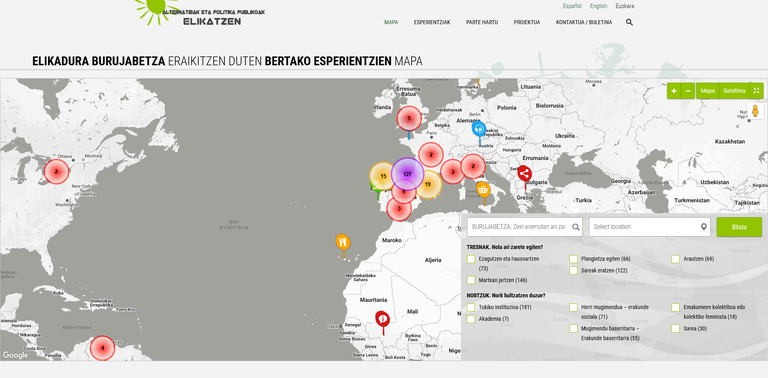Check the Ezagutzen eta hausnartzen (73) box

click(471, 259)
